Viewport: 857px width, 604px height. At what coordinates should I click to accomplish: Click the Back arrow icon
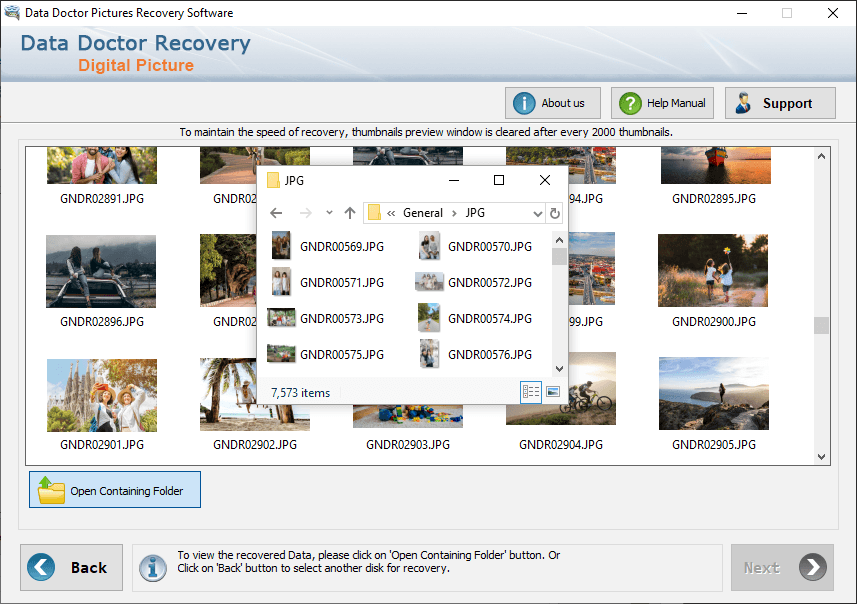(x=41, y=567)
